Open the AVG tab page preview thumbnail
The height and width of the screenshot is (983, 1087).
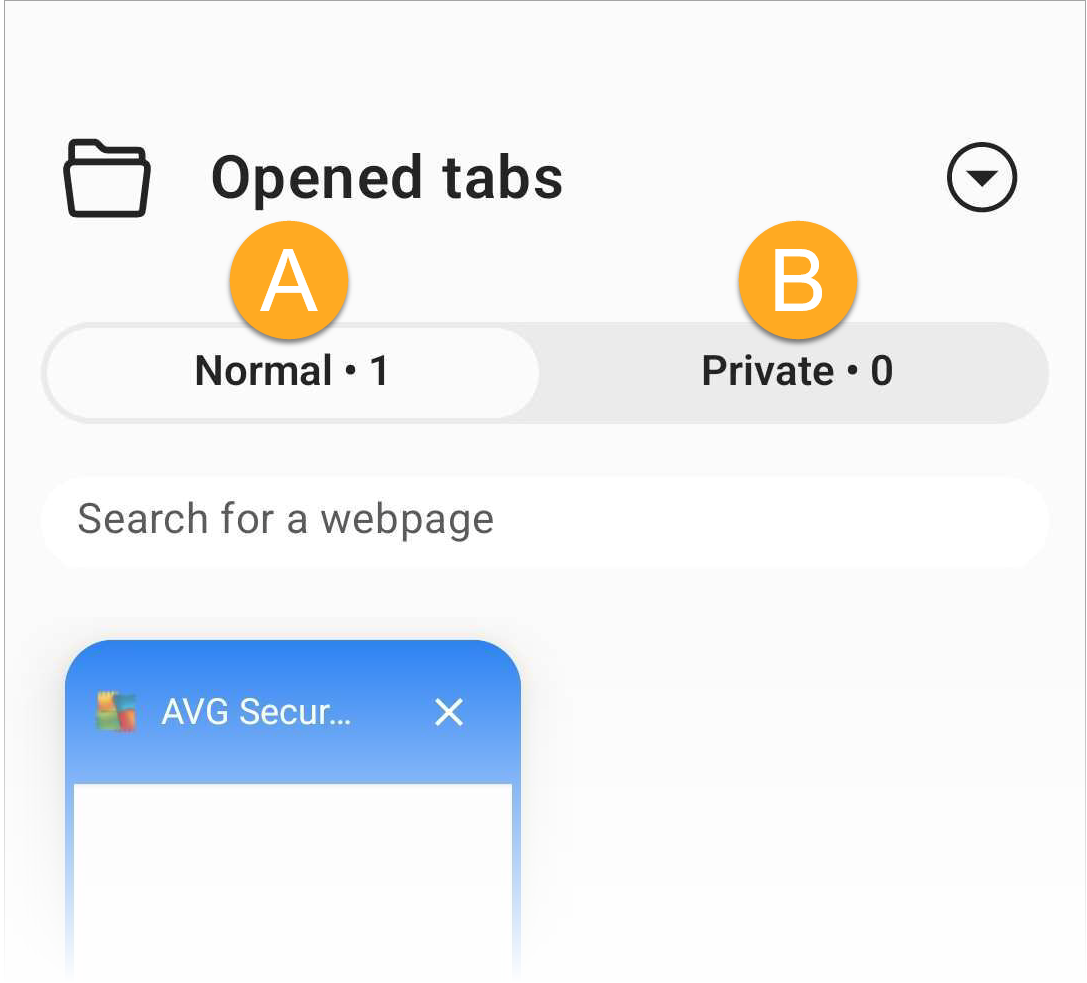click(292, 880)
